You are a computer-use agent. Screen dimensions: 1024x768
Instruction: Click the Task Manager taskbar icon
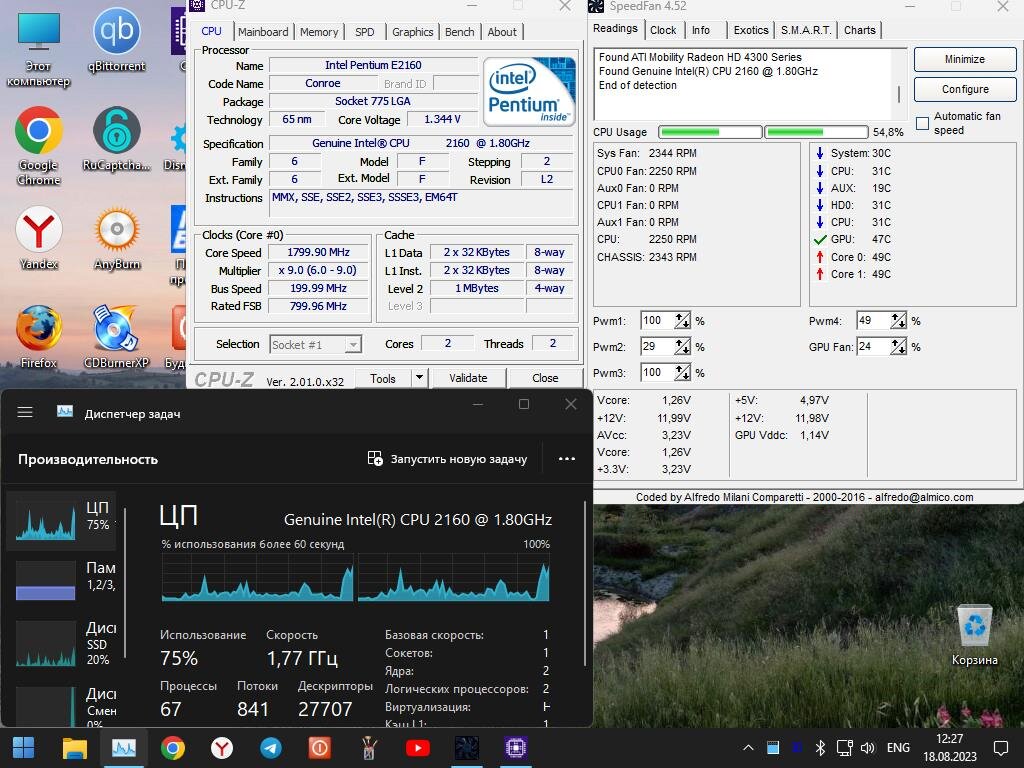coord(123,748)
